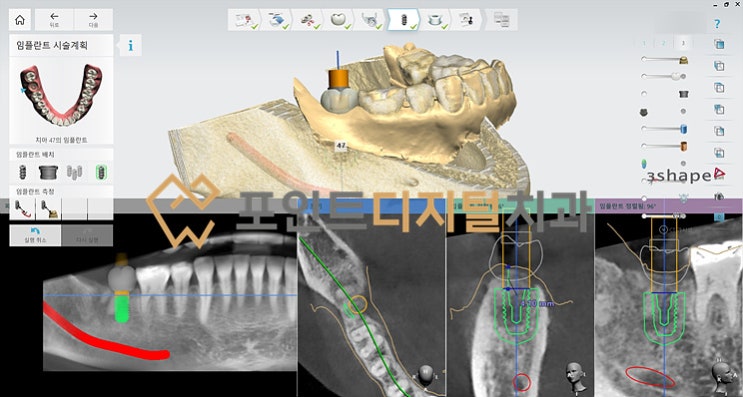Open the approval stamp workflow step

(x=467, y=20)
